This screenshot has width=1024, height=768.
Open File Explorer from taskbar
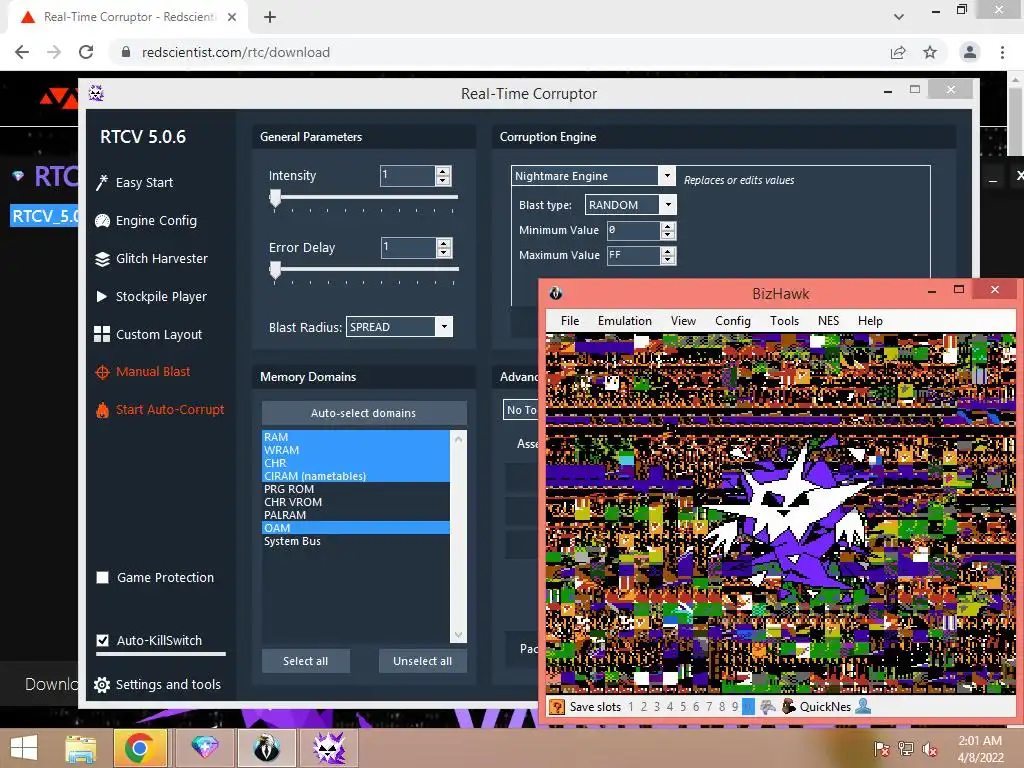pyautogui.click(x=80, y=748)
